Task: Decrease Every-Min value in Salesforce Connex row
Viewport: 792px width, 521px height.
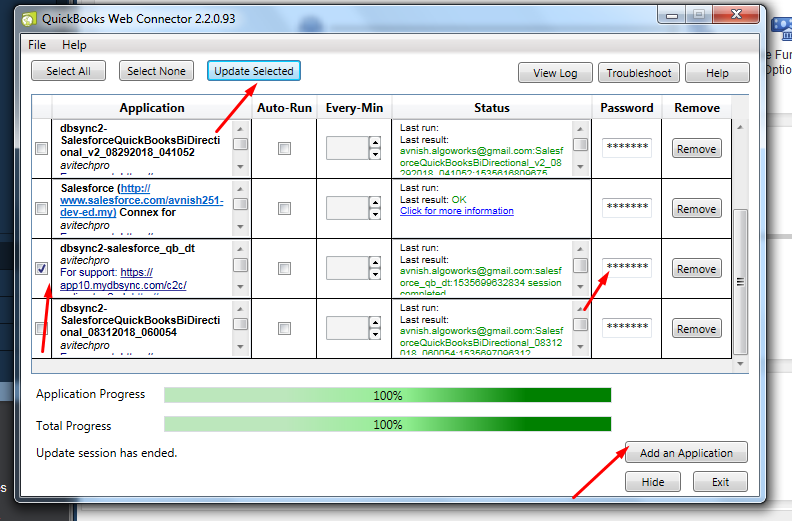Action: [x=375, y=214]
